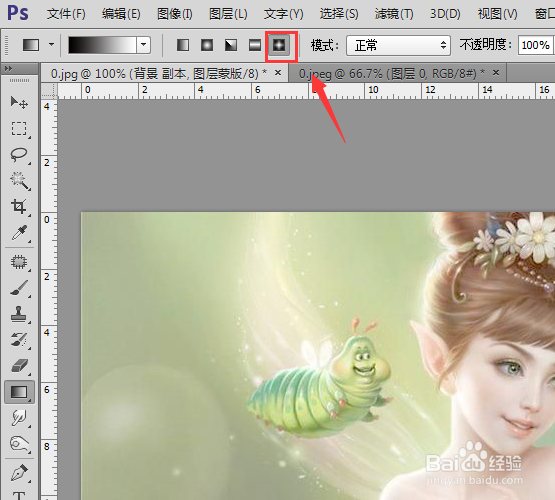Choose the Linear gradient style
The width and height of the screenshot is (555, 500).
point(183,45)
